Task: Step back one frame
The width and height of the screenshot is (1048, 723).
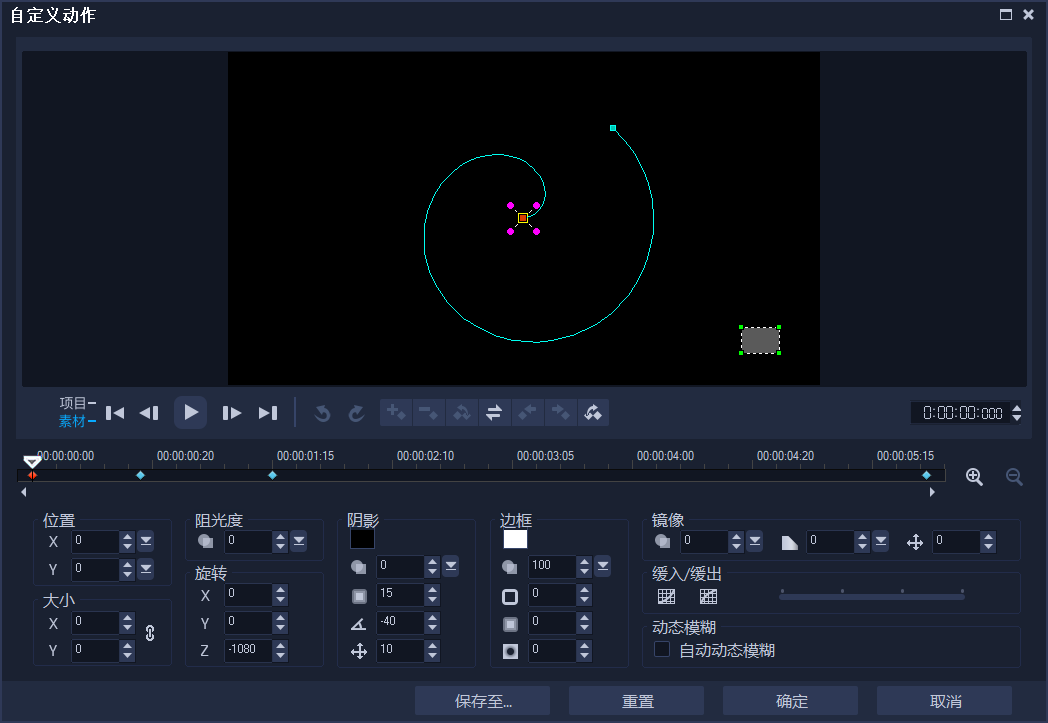Action: [x=149, y=413]
